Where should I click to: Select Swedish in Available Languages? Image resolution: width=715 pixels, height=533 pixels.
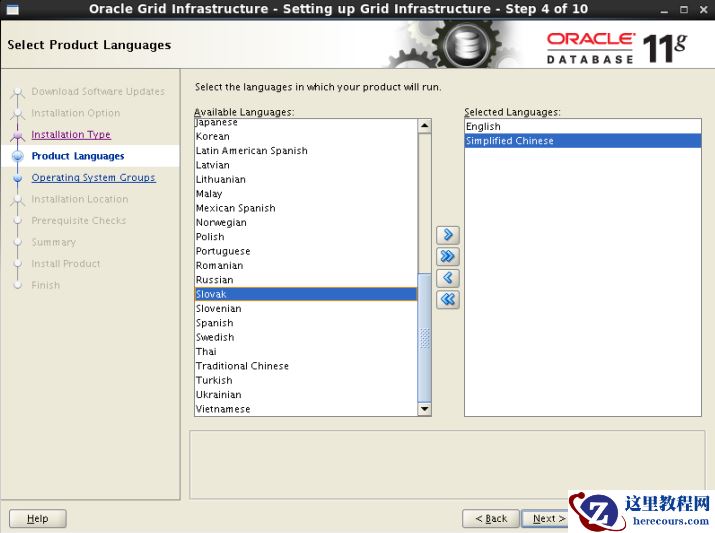click(x=306, y=337)
